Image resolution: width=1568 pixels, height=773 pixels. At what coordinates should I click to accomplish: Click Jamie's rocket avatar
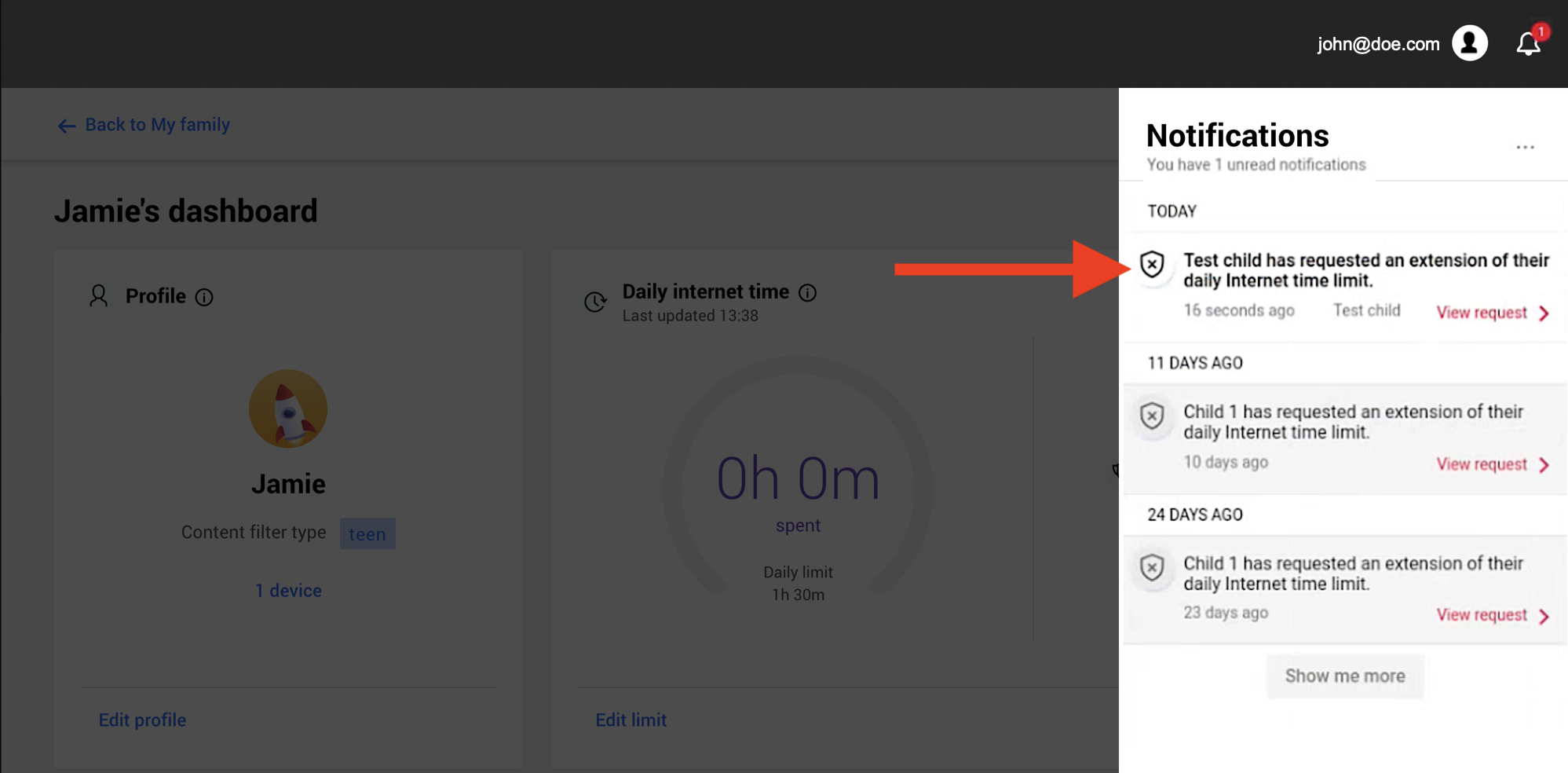click(x=288, y=408)
